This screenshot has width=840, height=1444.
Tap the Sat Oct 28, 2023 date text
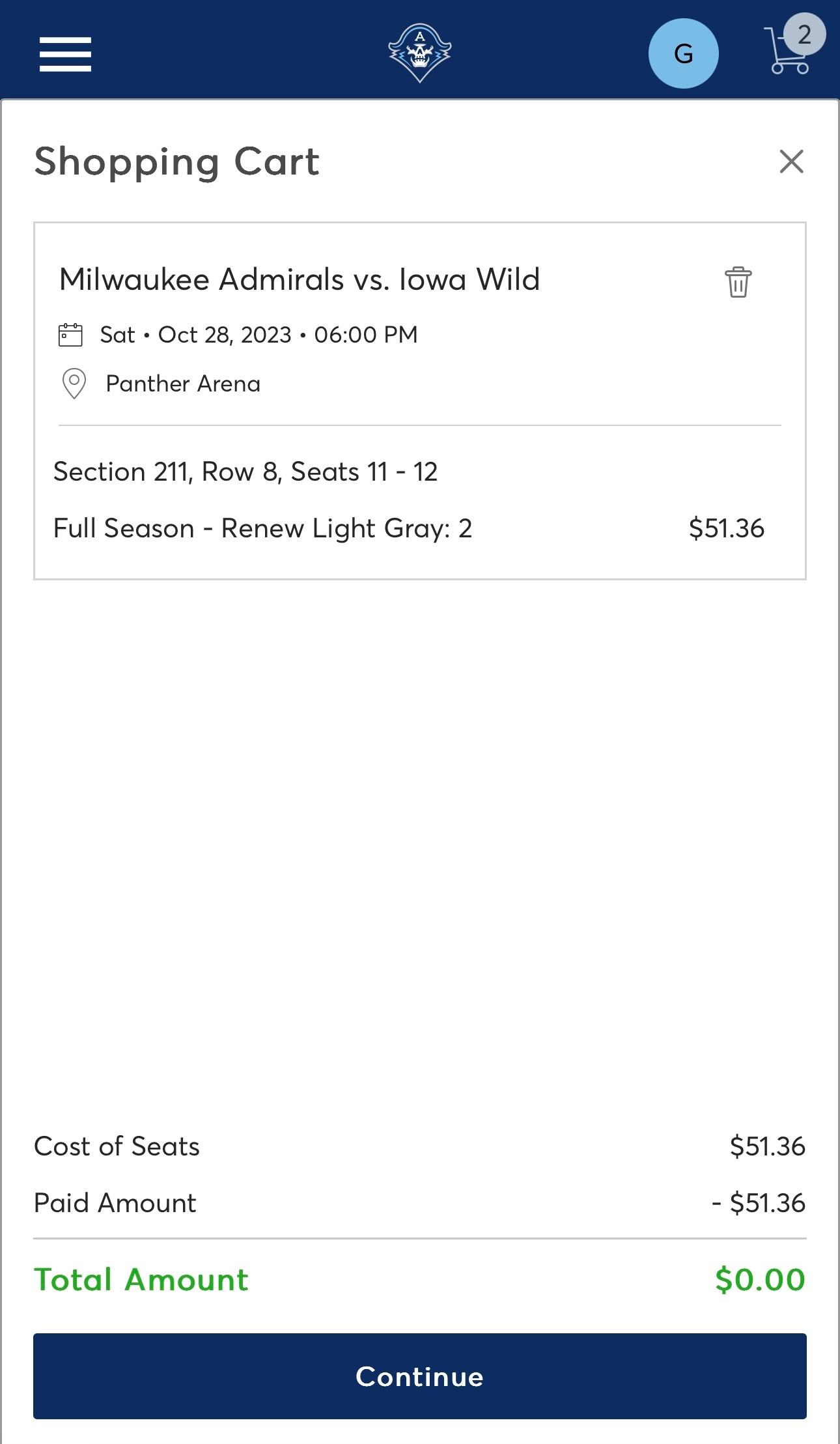pyautogui.click(x=259, y=335)
